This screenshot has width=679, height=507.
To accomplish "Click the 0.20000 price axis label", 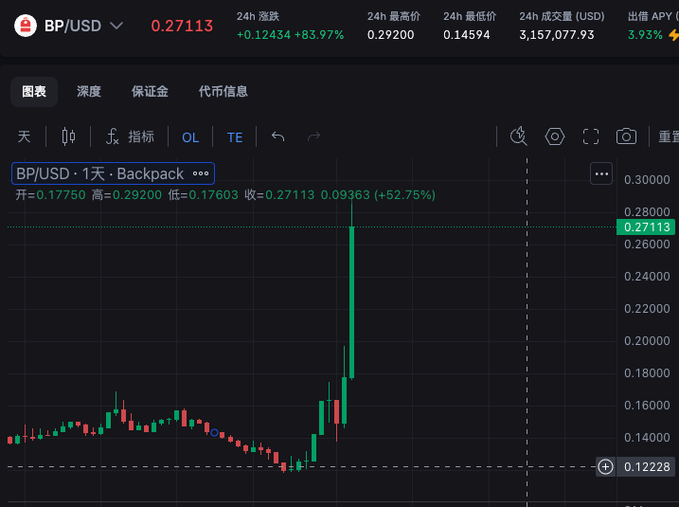I will tap(647, 341).
